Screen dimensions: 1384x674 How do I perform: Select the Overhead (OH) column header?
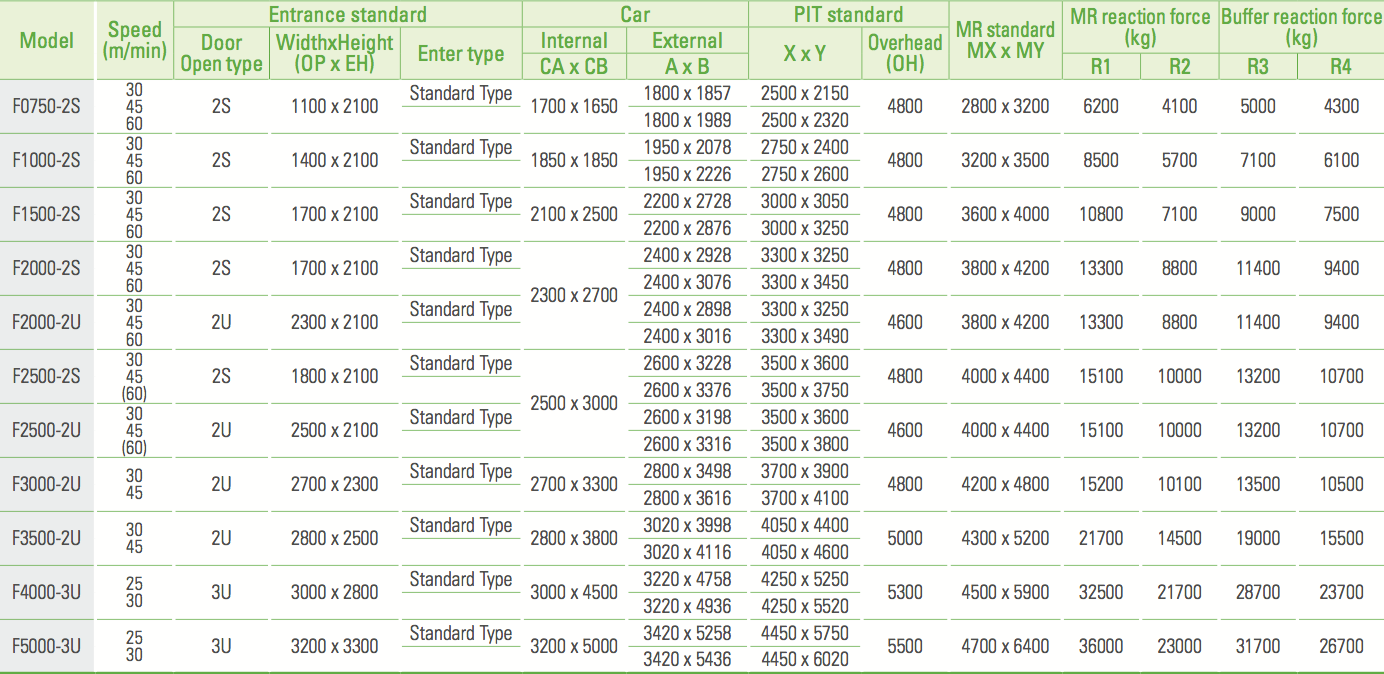pyautogui.click(x=904, y=54)
